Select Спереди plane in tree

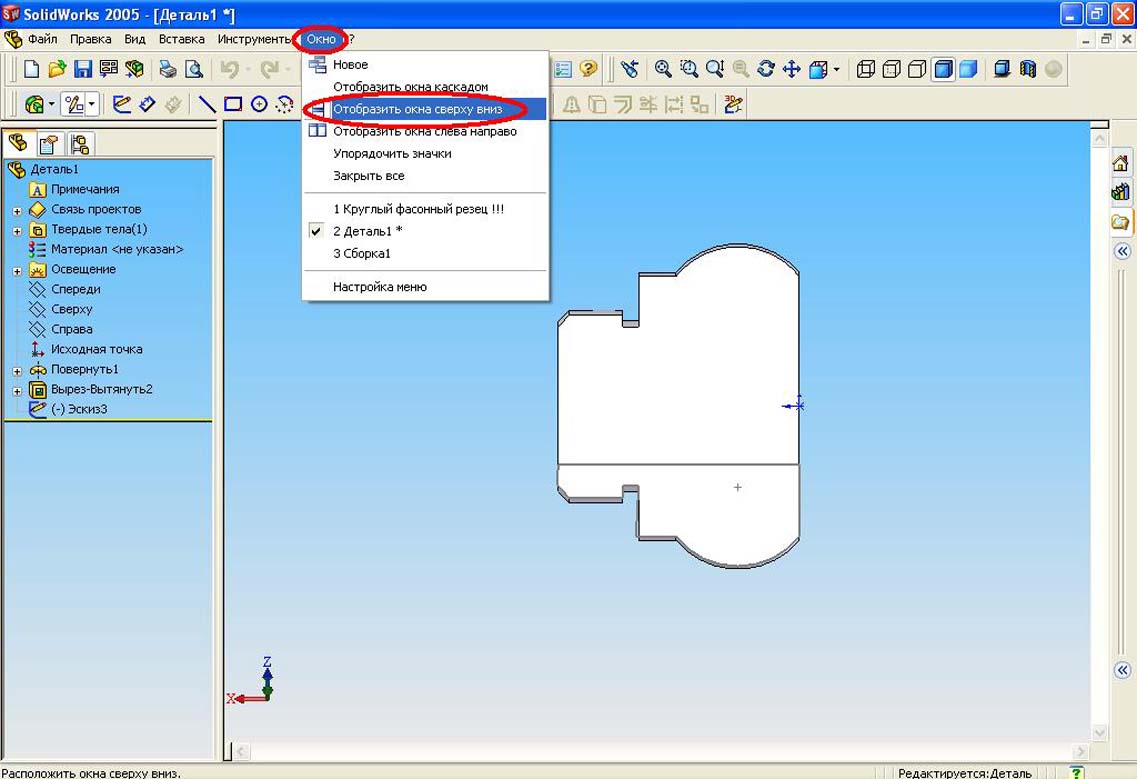point(75,289)
